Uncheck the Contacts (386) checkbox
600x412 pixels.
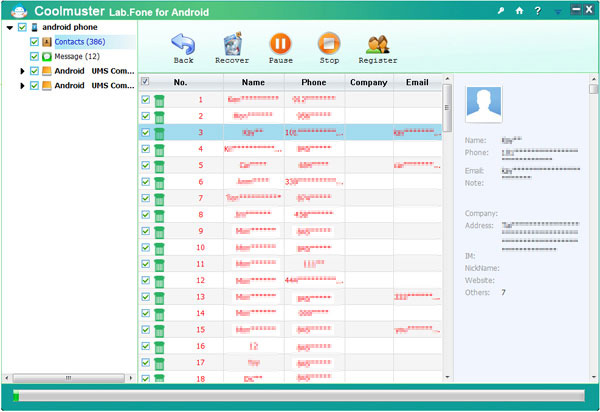point(35,42)
